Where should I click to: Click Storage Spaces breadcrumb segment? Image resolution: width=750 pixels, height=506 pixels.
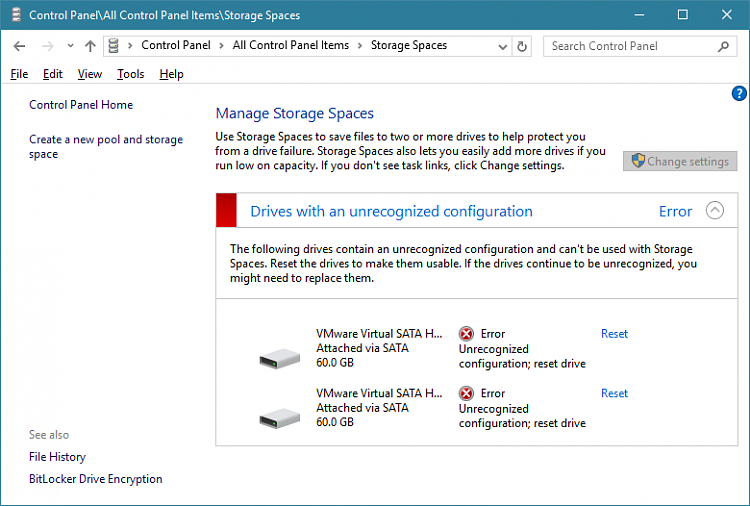pos(409,45)
